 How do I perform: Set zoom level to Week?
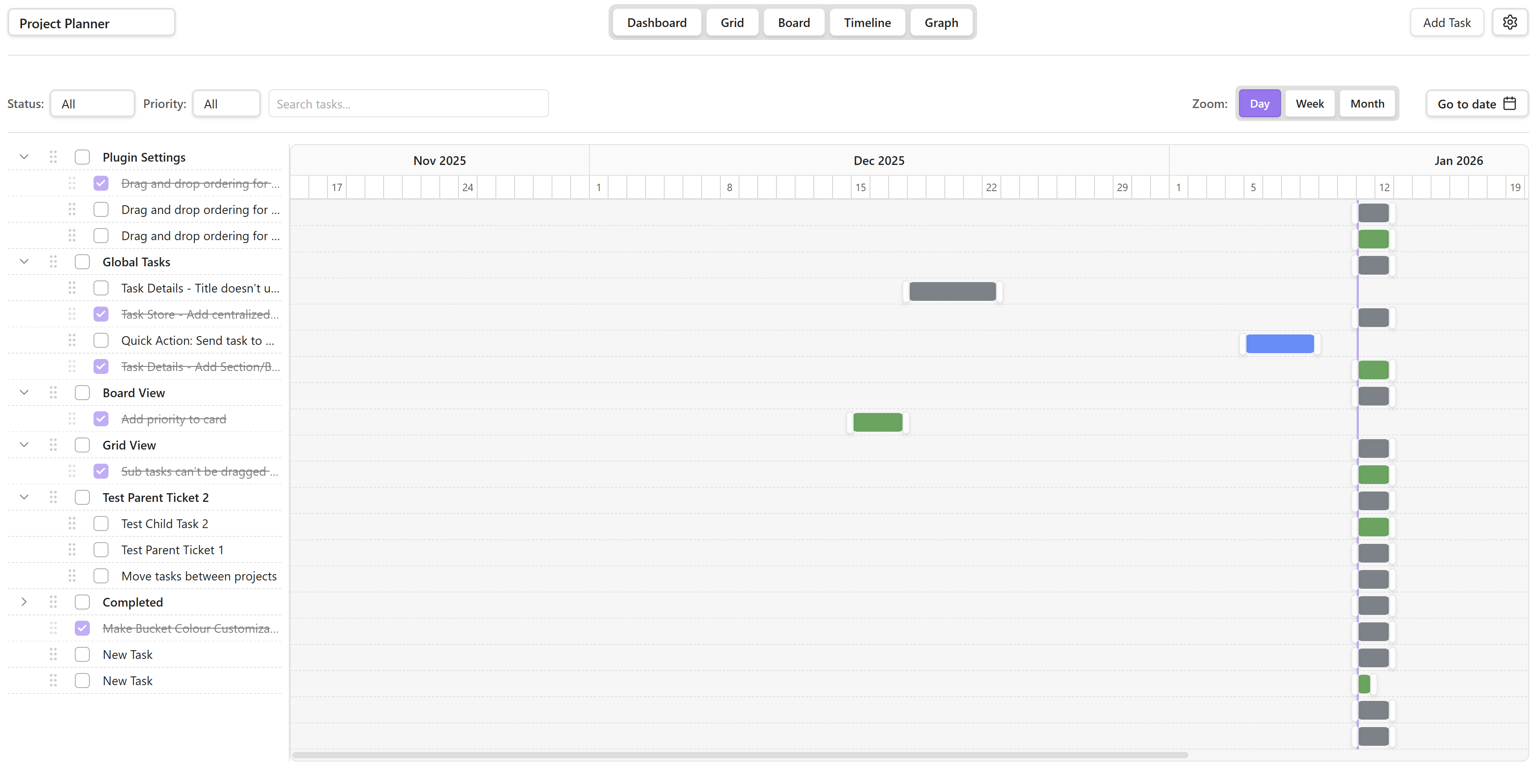pyautogui.click(x=1309, y=103)
